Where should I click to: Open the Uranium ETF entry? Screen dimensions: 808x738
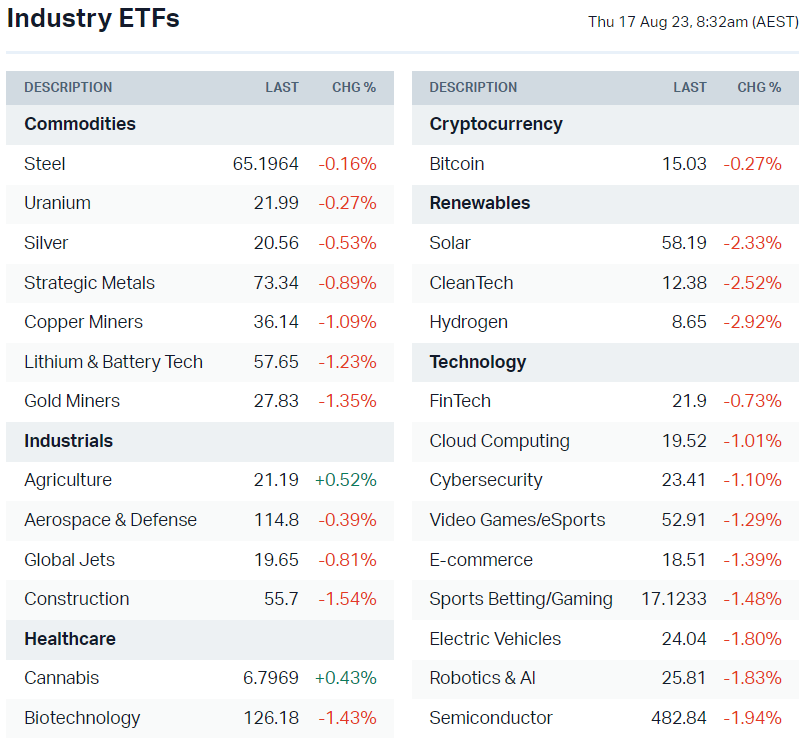click(x=57, y=203)
